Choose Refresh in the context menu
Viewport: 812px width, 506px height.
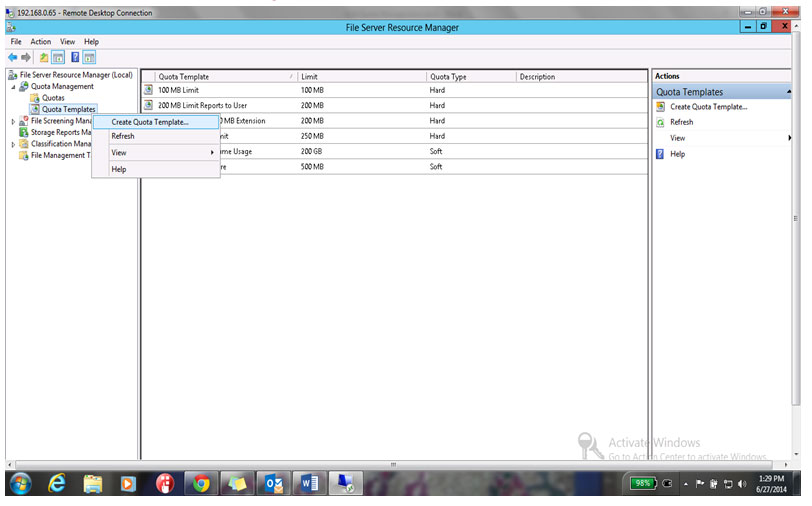pyautogui.click(x=156, y=136)
